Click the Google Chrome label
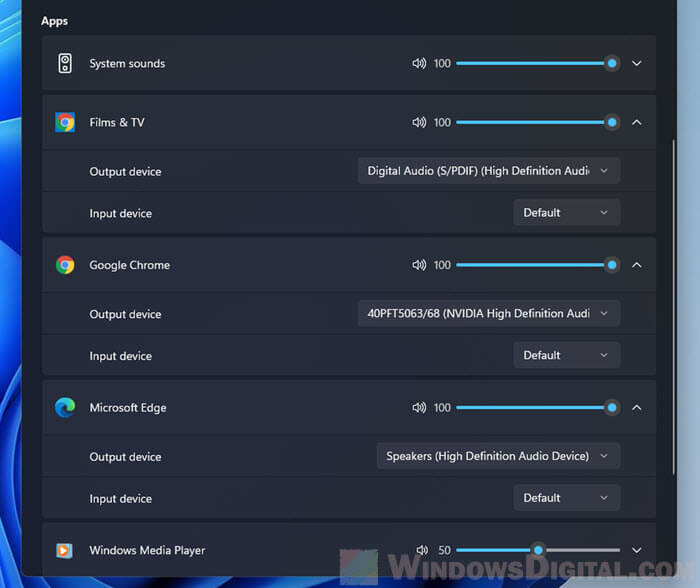The image size is (700, 588). coord(129,265)
